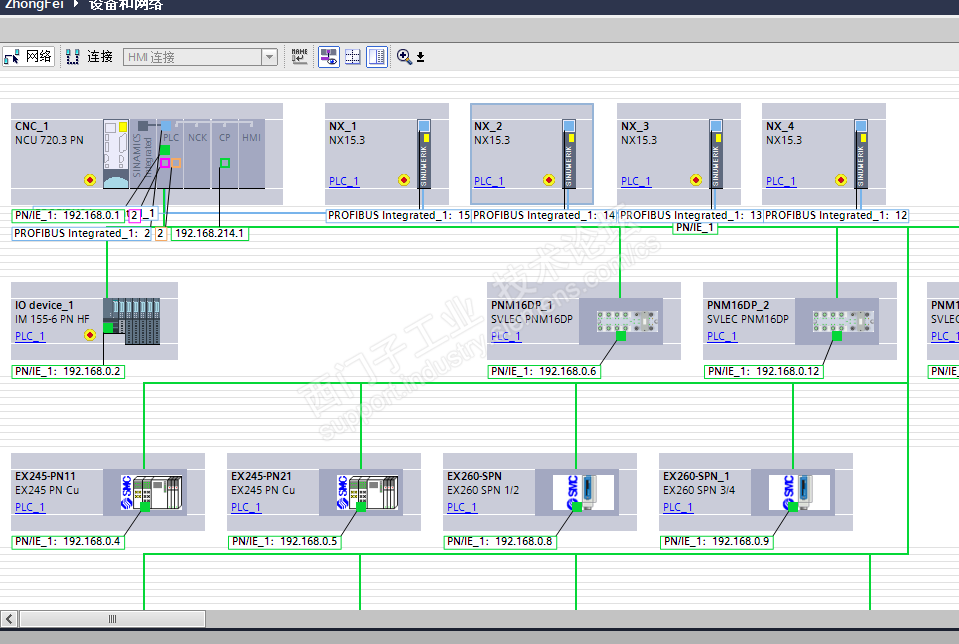The image size is (959, 644).
Task: Select the HMI slot in CNC_1
Action: point(251,154)
